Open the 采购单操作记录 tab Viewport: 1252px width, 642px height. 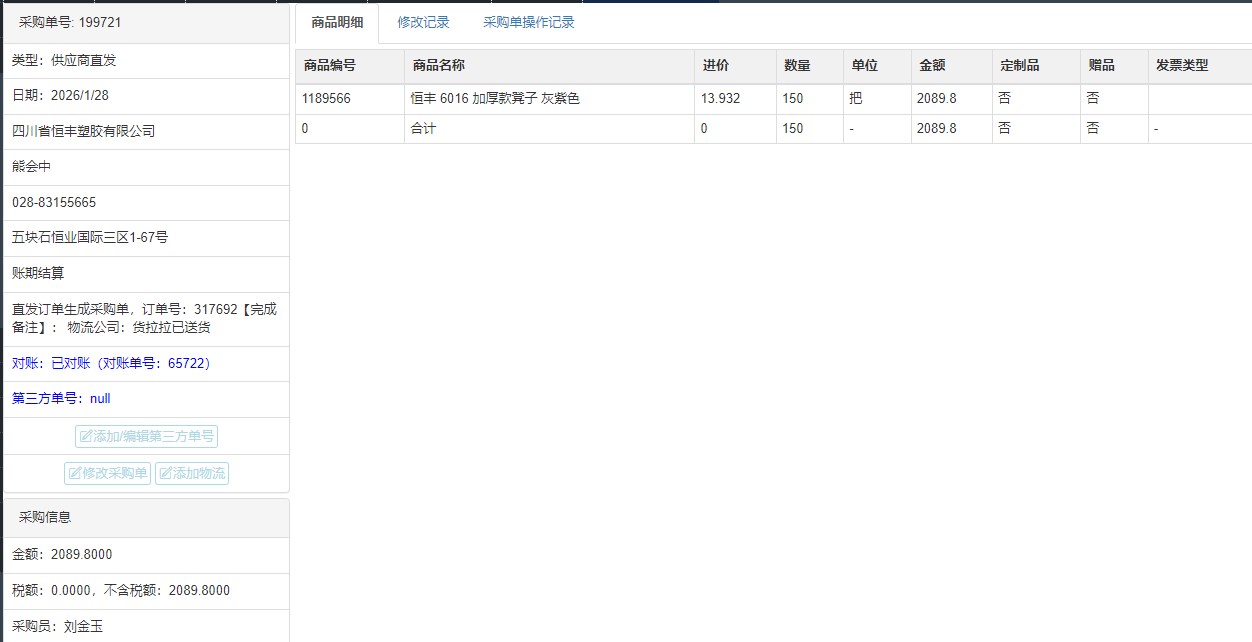pos(528,22)
